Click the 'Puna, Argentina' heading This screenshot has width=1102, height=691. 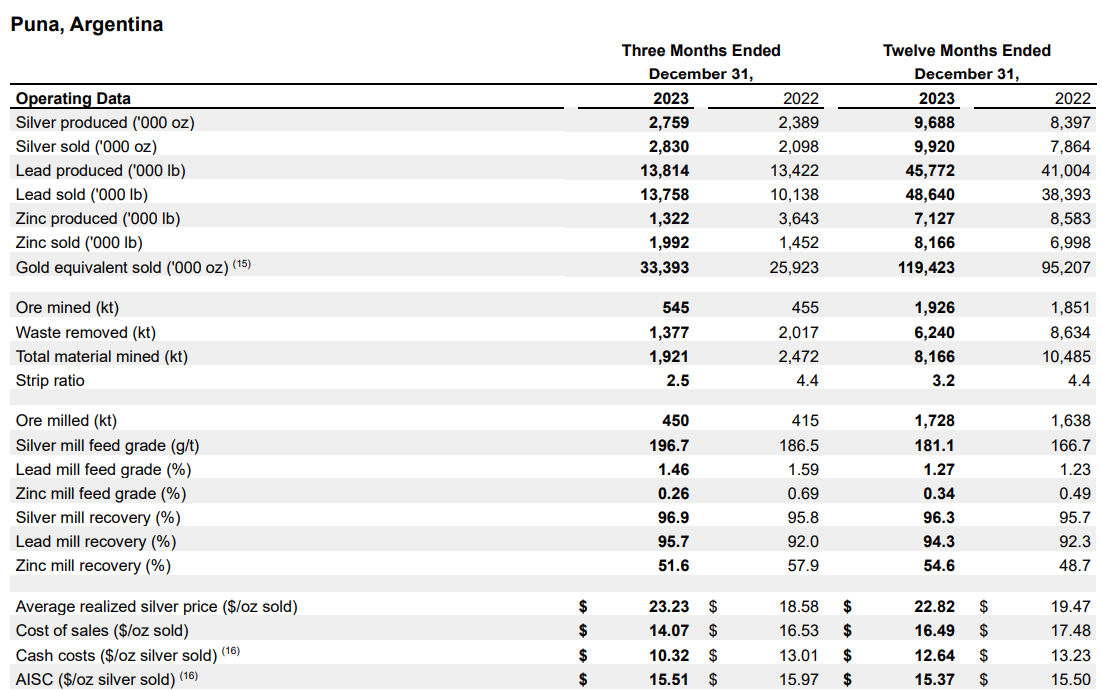(x=87, y=25)
